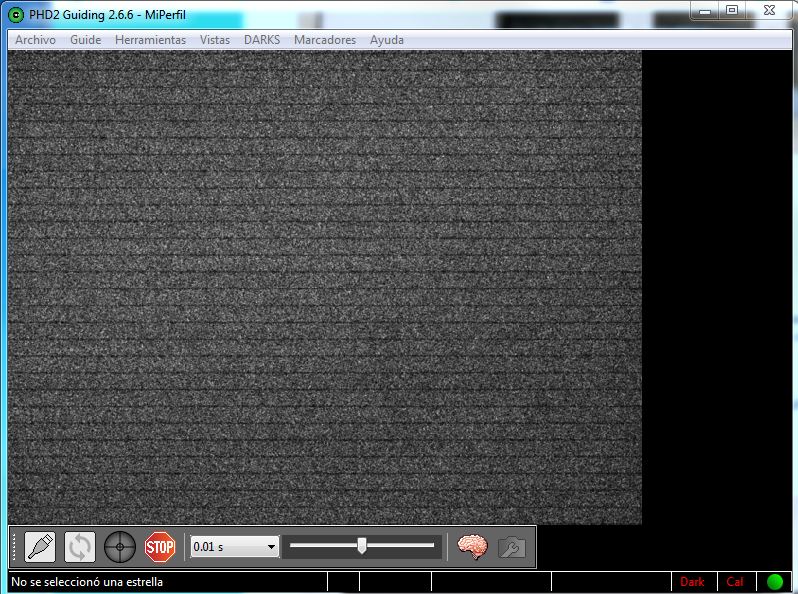Image resolution: width=798 pixels, height=594 pixels.
Task: Click the camera connect equipment icon
Action: pos(40,547)
